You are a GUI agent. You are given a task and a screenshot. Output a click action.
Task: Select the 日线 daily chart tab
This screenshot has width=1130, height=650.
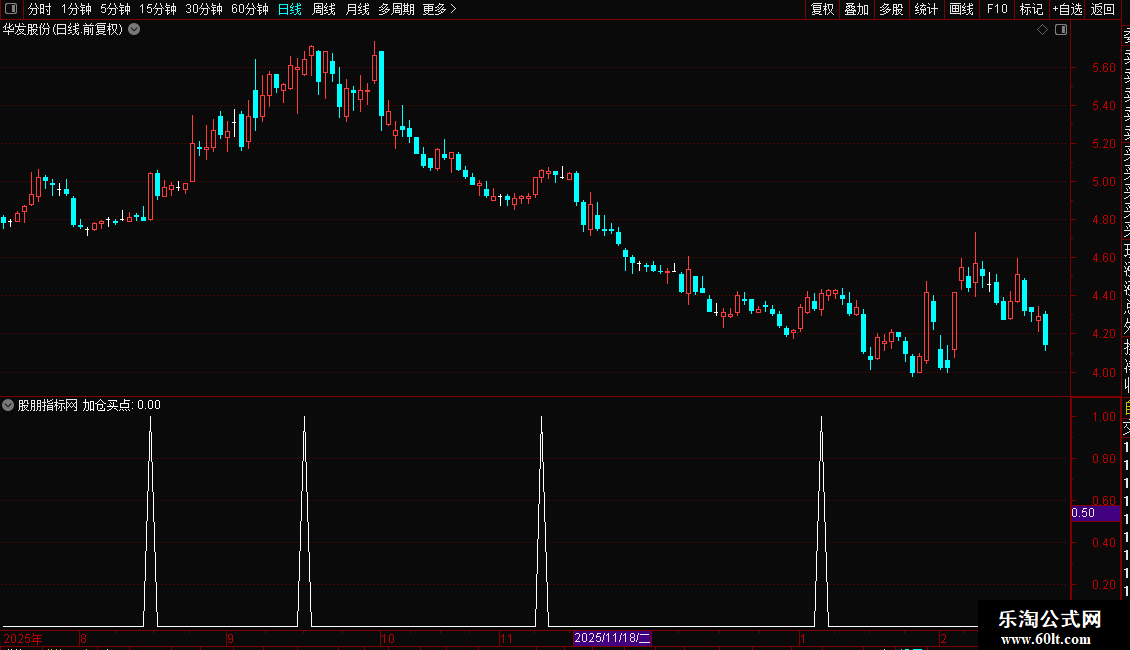click(x=290, y=9)
